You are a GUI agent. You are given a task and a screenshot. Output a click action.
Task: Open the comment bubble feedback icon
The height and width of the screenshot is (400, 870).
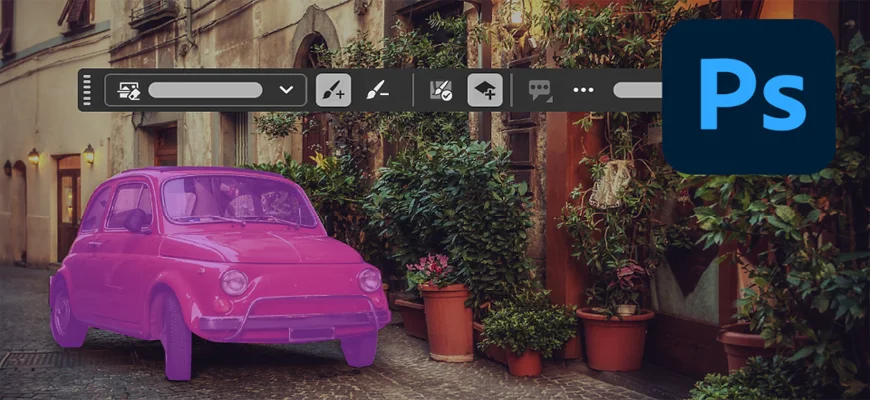[x=540, y=90]
